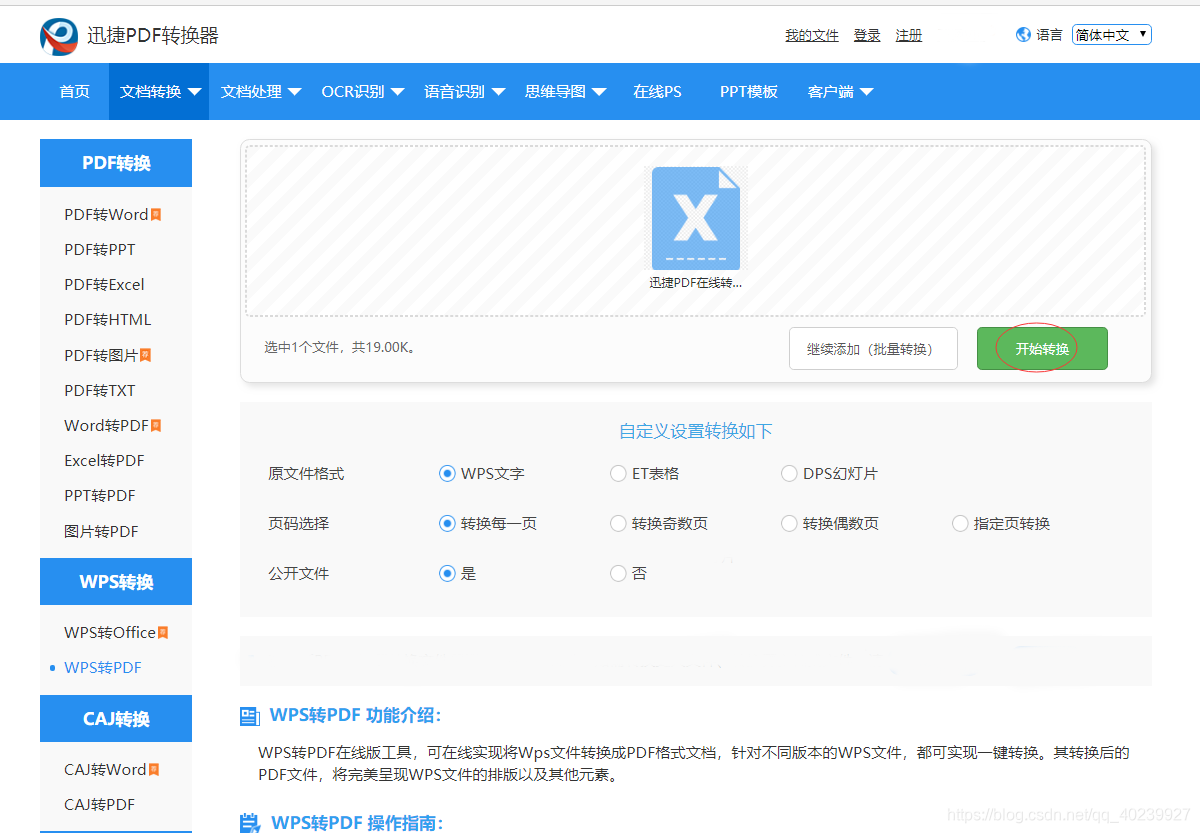Click the 登录 link
This screenshot has width=1200, height=833.
pyautogui.click(x=867, y=35)
